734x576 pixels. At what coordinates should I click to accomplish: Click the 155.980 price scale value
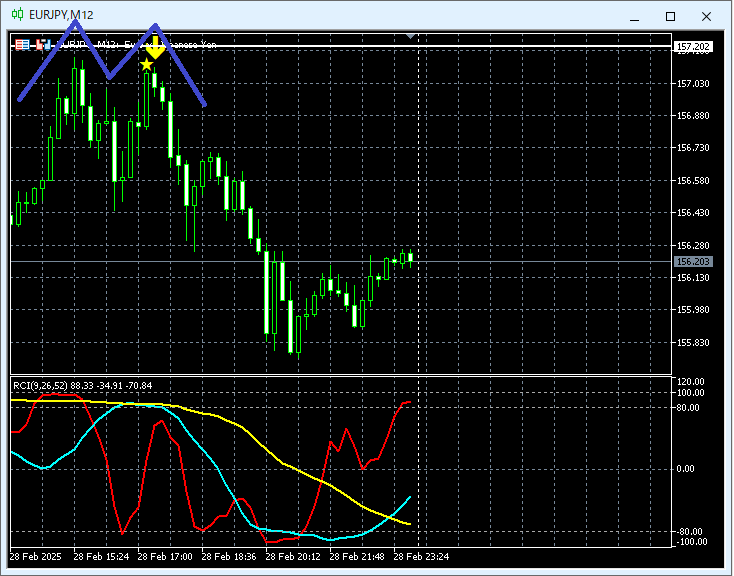point(693,310)
